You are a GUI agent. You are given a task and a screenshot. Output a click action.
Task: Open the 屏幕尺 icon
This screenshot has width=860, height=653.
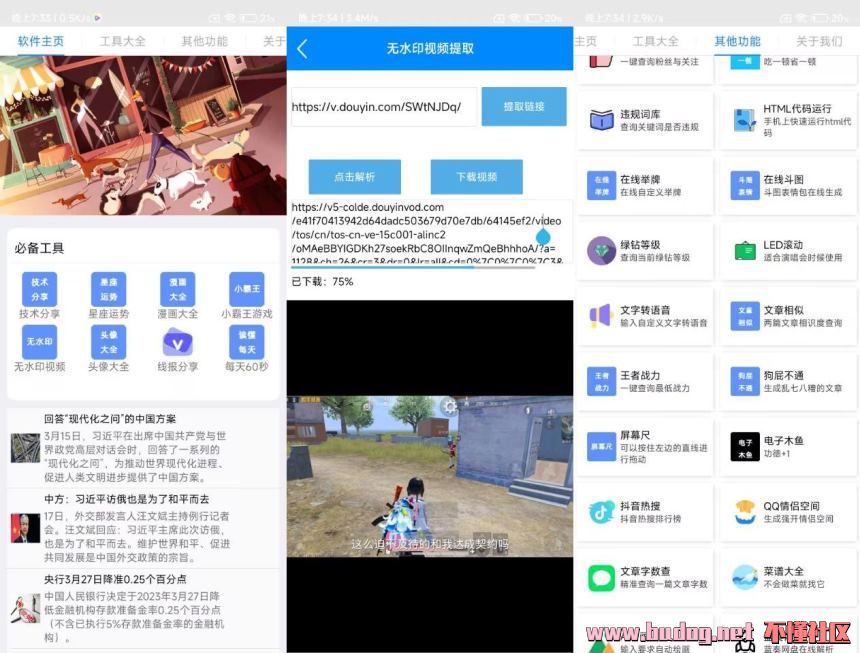tap(601, 446)
